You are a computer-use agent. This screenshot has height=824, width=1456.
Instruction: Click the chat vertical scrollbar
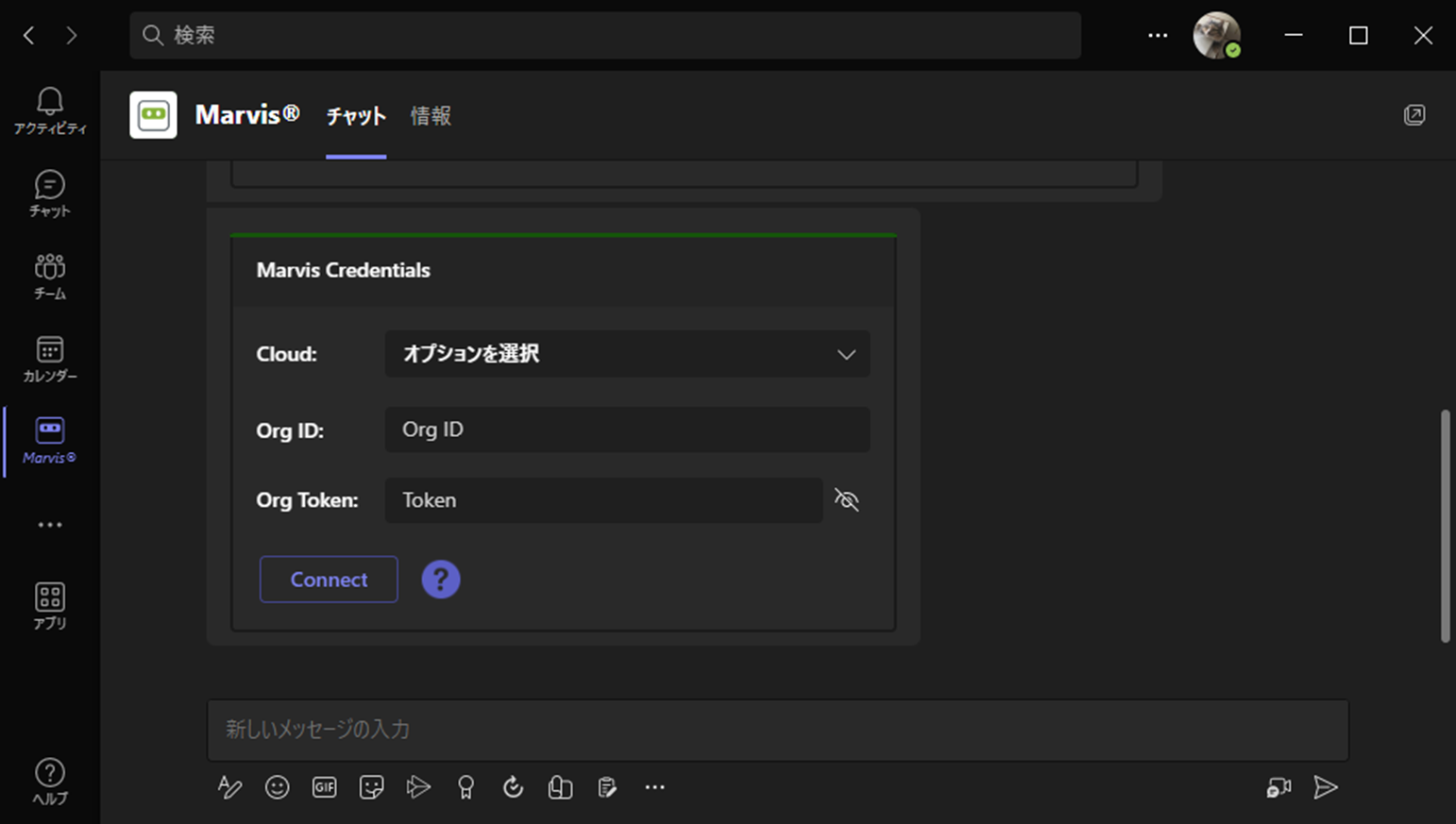pyautogui.click(x=1445, y=525)
